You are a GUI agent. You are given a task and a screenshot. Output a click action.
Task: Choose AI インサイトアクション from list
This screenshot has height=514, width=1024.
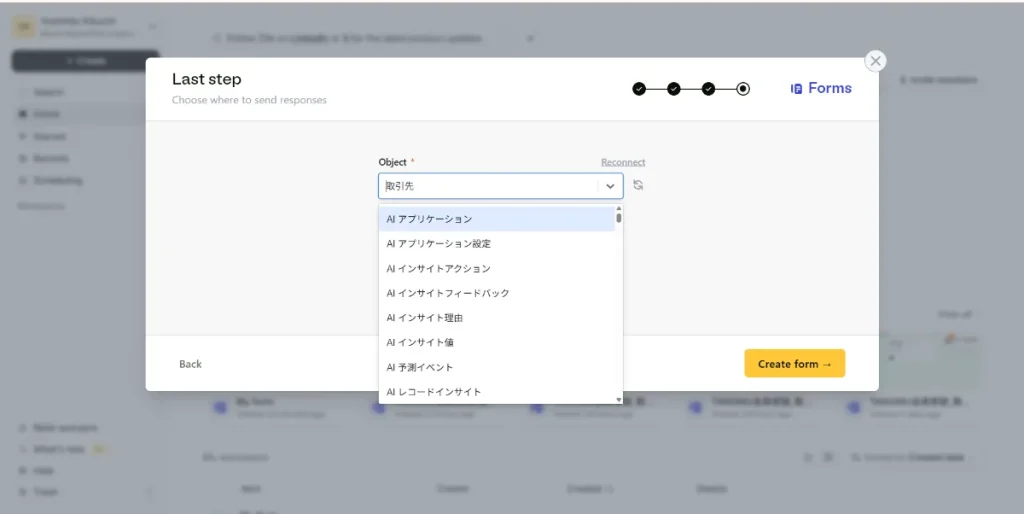[x=496, y=268]
